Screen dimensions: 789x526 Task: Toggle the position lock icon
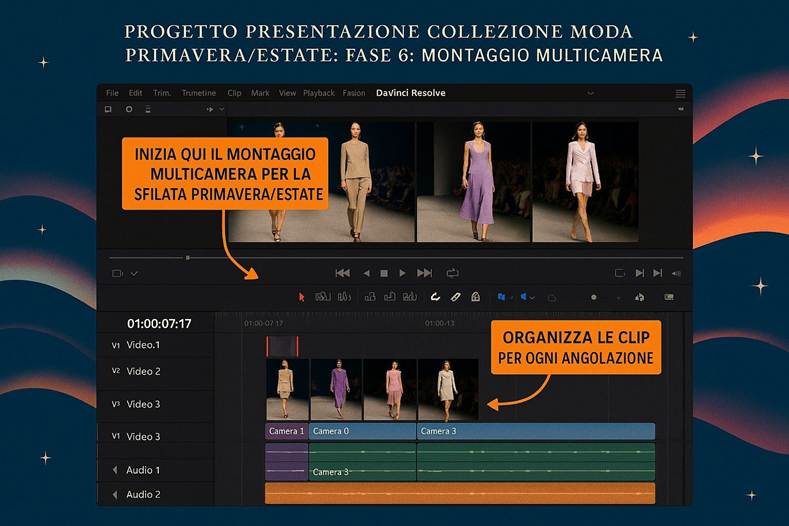click(476, 297)
